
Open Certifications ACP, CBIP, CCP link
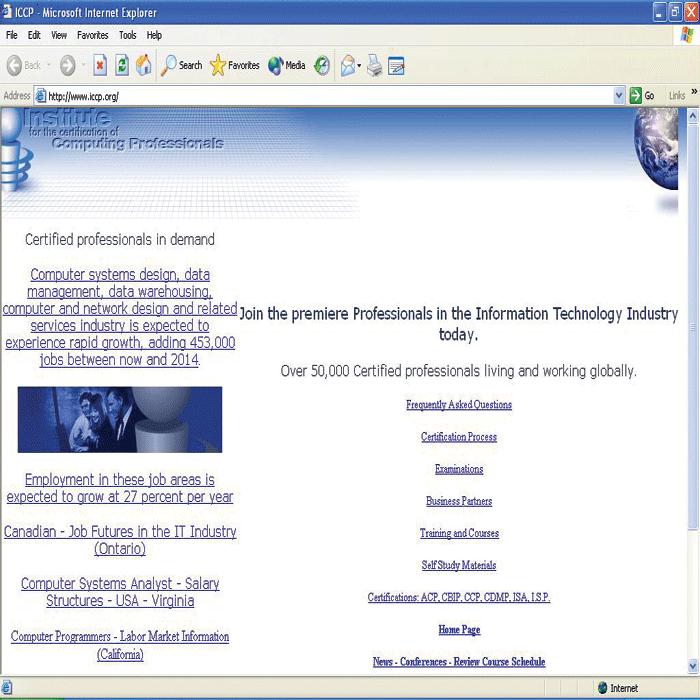[459, 597]
